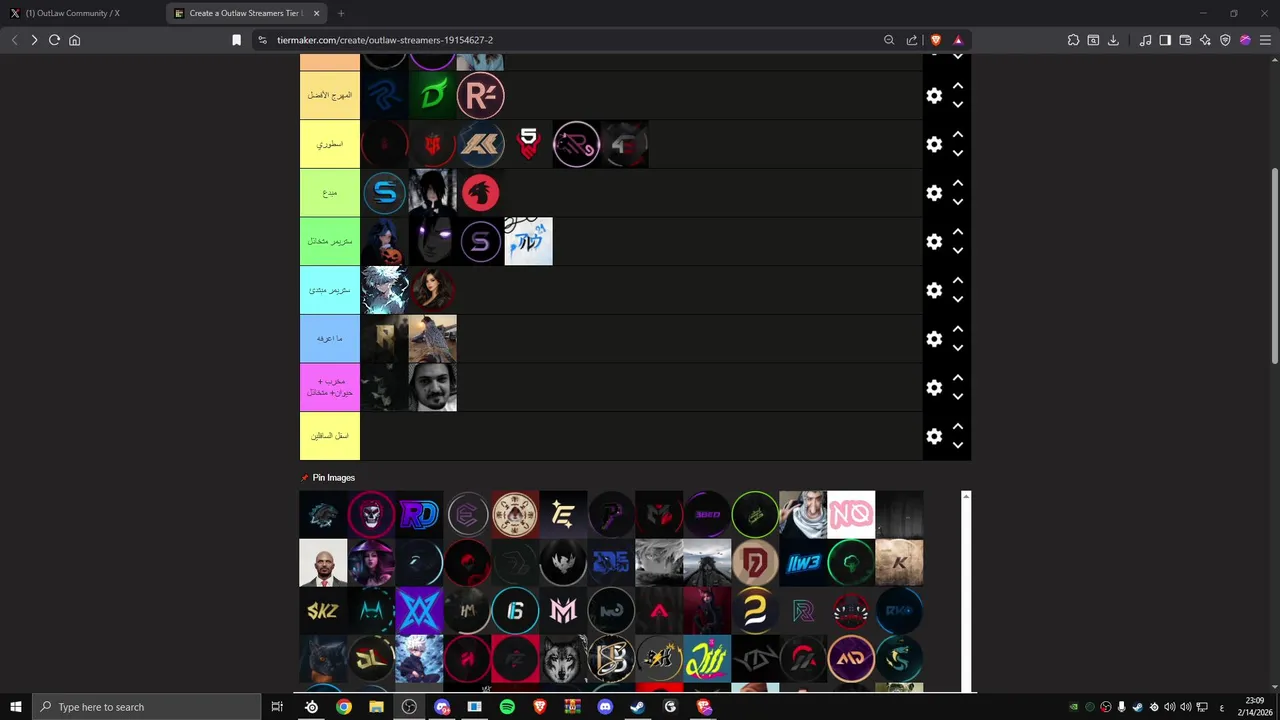
Task: Click the Pin Images label
Action: [333, 478]
